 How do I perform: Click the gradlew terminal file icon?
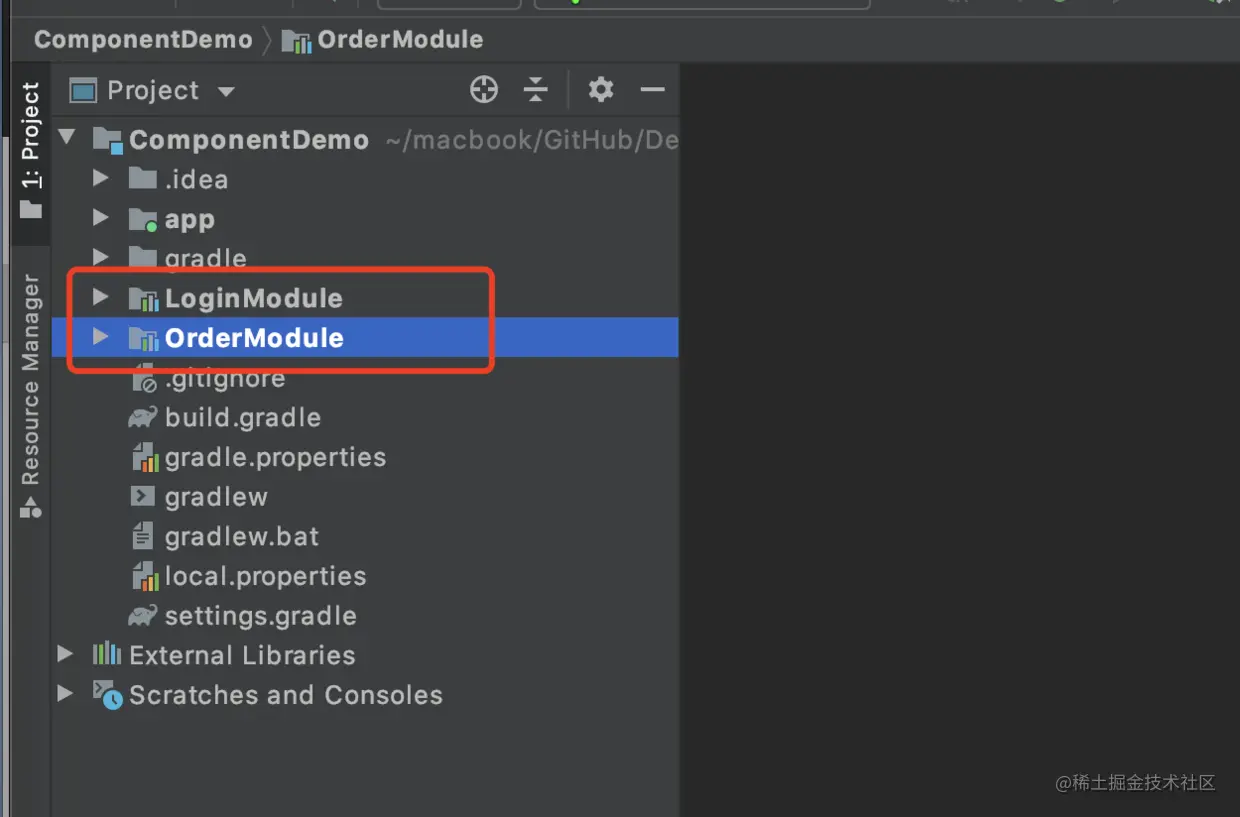pyautogui.click(x=143, y=497)
